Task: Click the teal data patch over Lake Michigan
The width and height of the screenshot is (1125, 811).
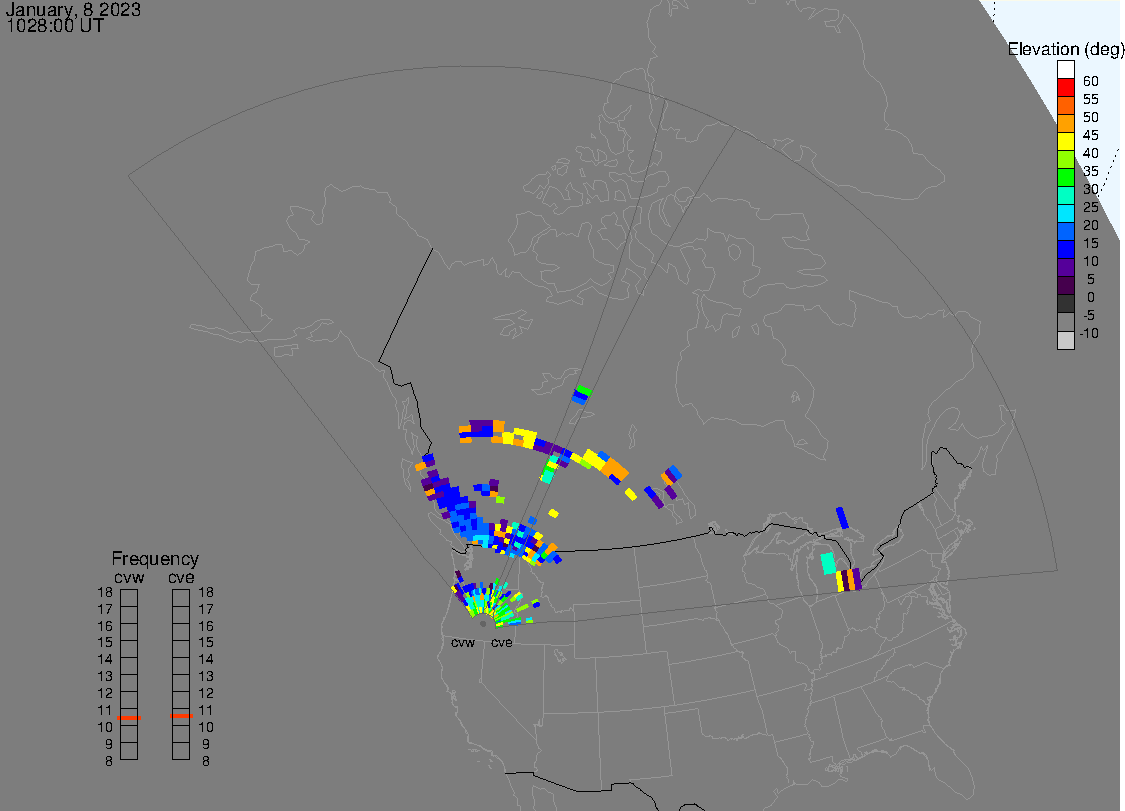Action: pyautogui.click(x=828, y=563)
